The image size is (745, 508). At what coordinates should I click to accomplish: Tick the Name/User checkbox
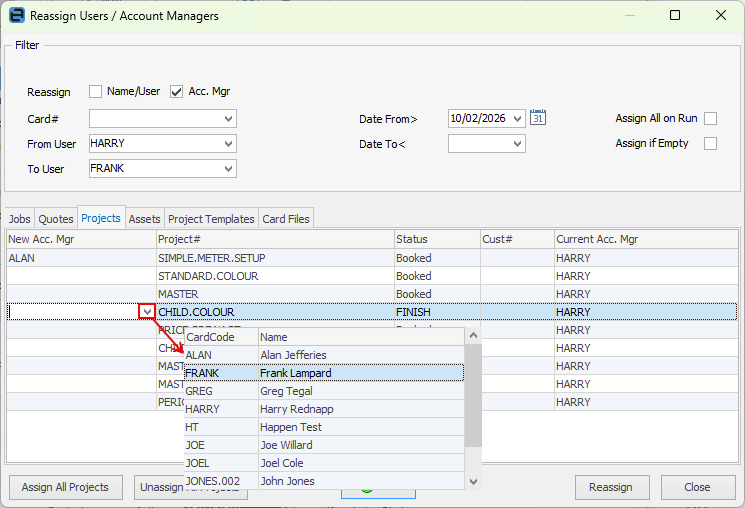pos(95,91)
